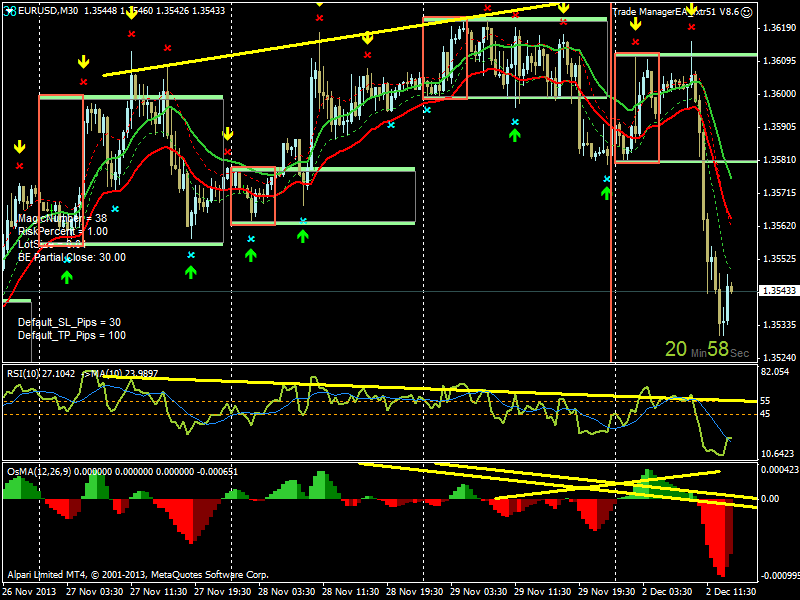
Task: Click the 20 Min 58 Sec candle countdown timer
Action: [x=707, y=349]
